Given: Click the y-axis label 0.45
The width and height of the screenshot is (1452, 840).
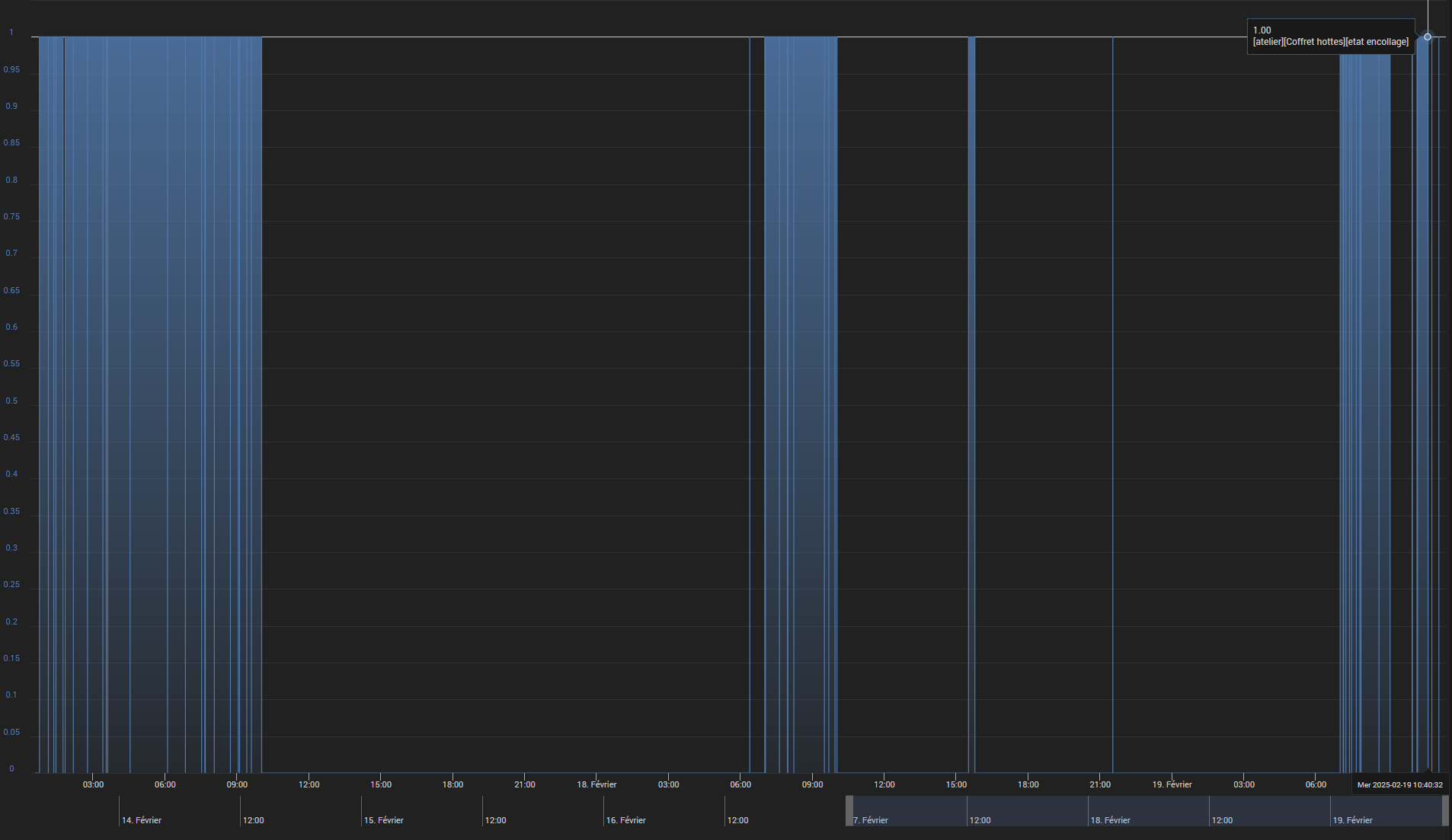Looking at the screenshot, I should pos(11,438).
